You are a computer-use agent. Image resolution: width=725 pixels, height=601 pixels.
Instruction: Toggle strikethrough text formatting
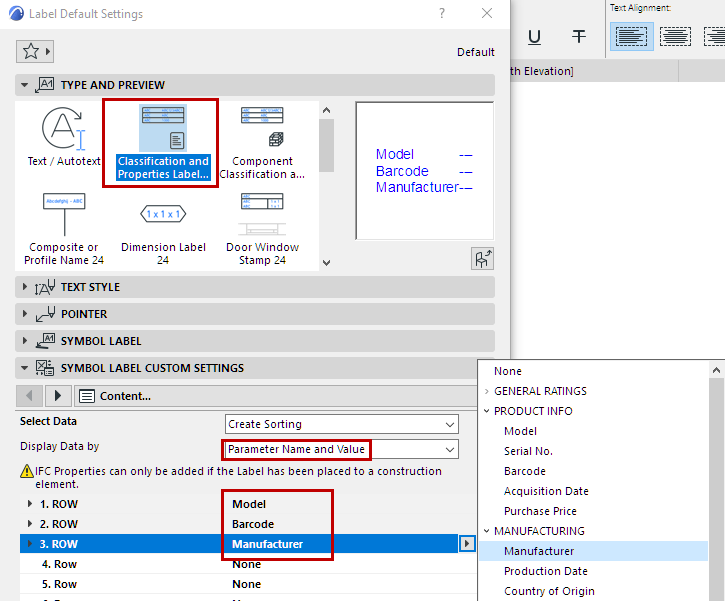pyautogui.click(x=578, y=37)
